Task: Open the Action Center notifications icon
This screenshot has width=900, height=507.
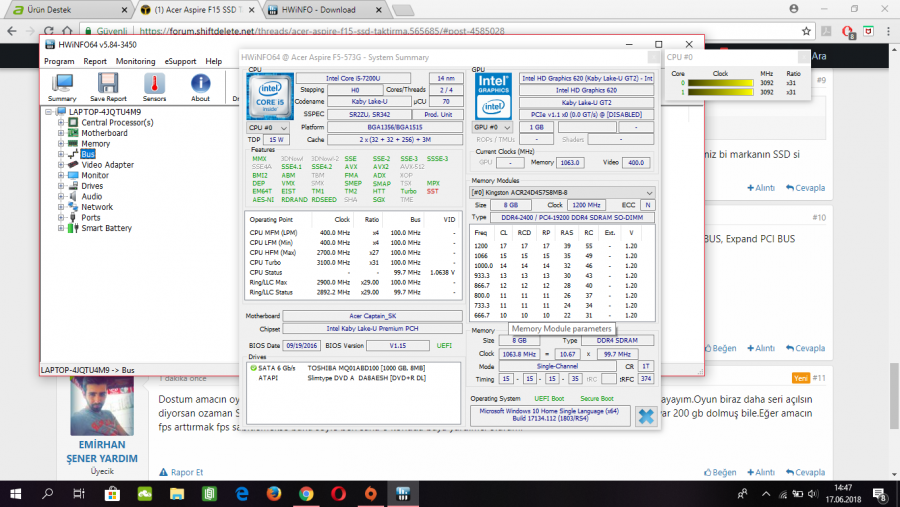Action: click(x=879, y=494)
